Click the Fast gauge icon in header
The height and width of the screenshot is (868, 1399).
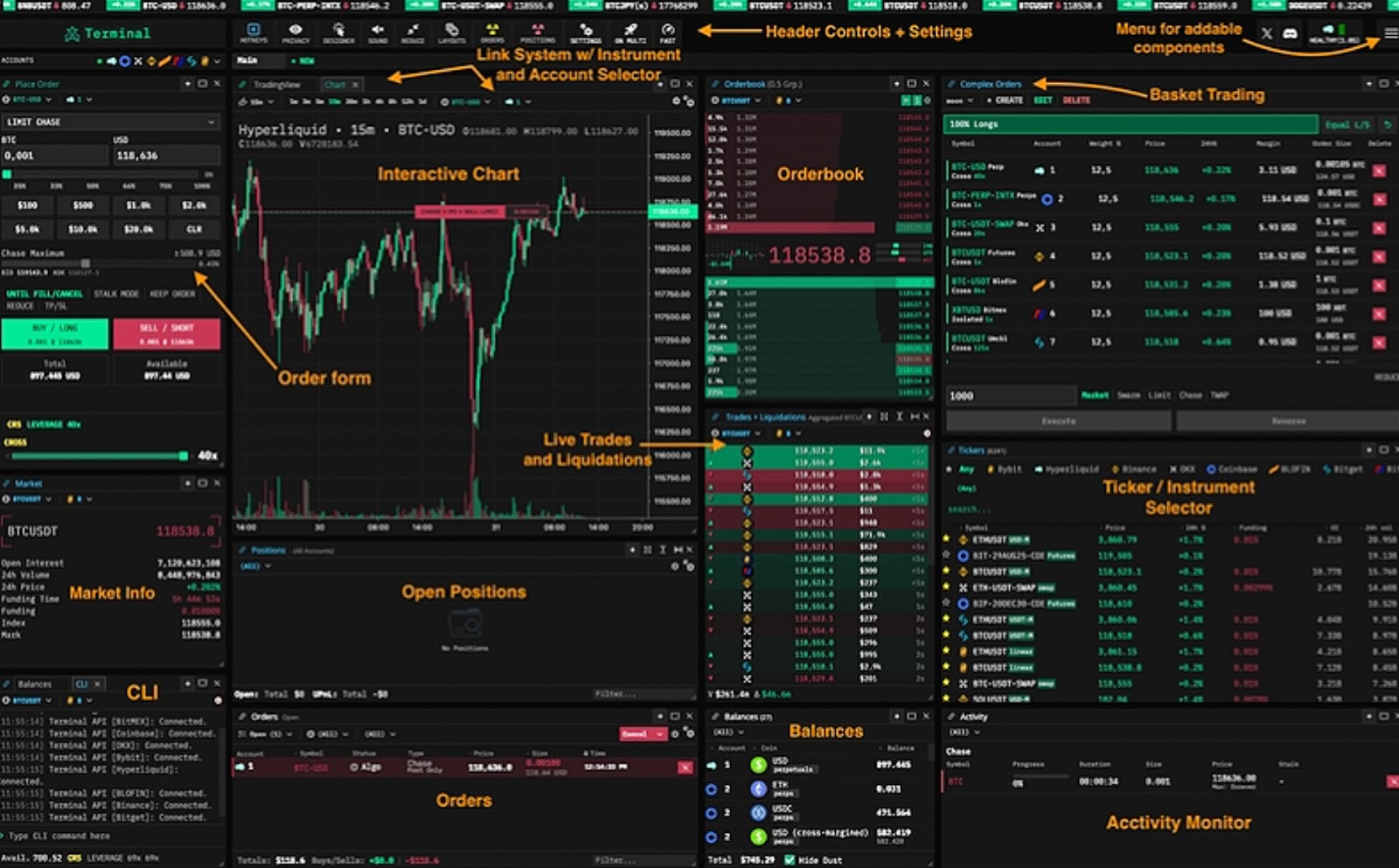(668, 33)
